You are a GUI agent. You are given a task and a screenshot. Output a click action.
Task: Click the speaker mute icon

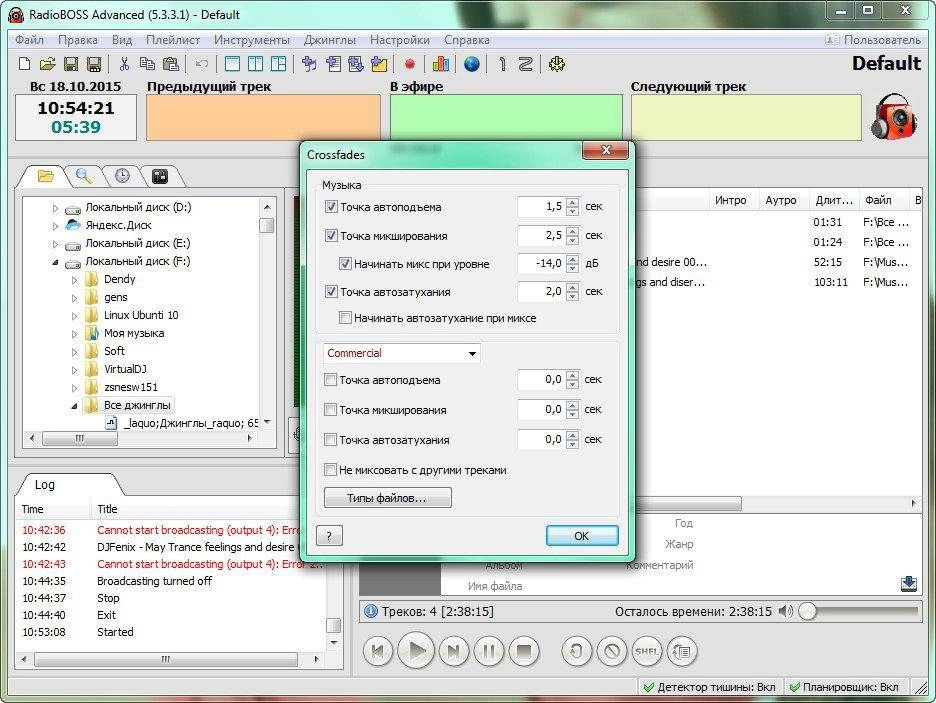tap(786, 611)
